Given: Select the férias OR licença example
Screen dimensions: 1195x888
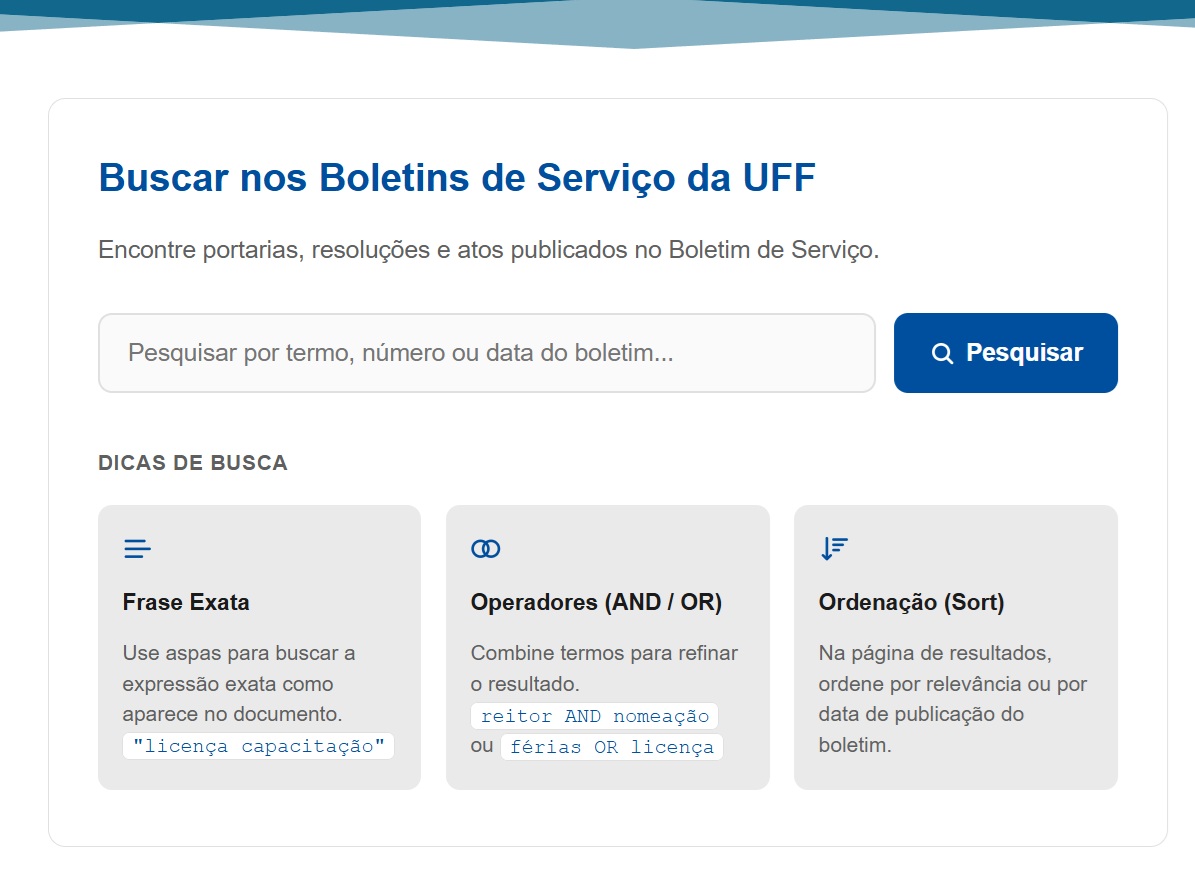Looking at the screenshot, I should tap(611, 747).
